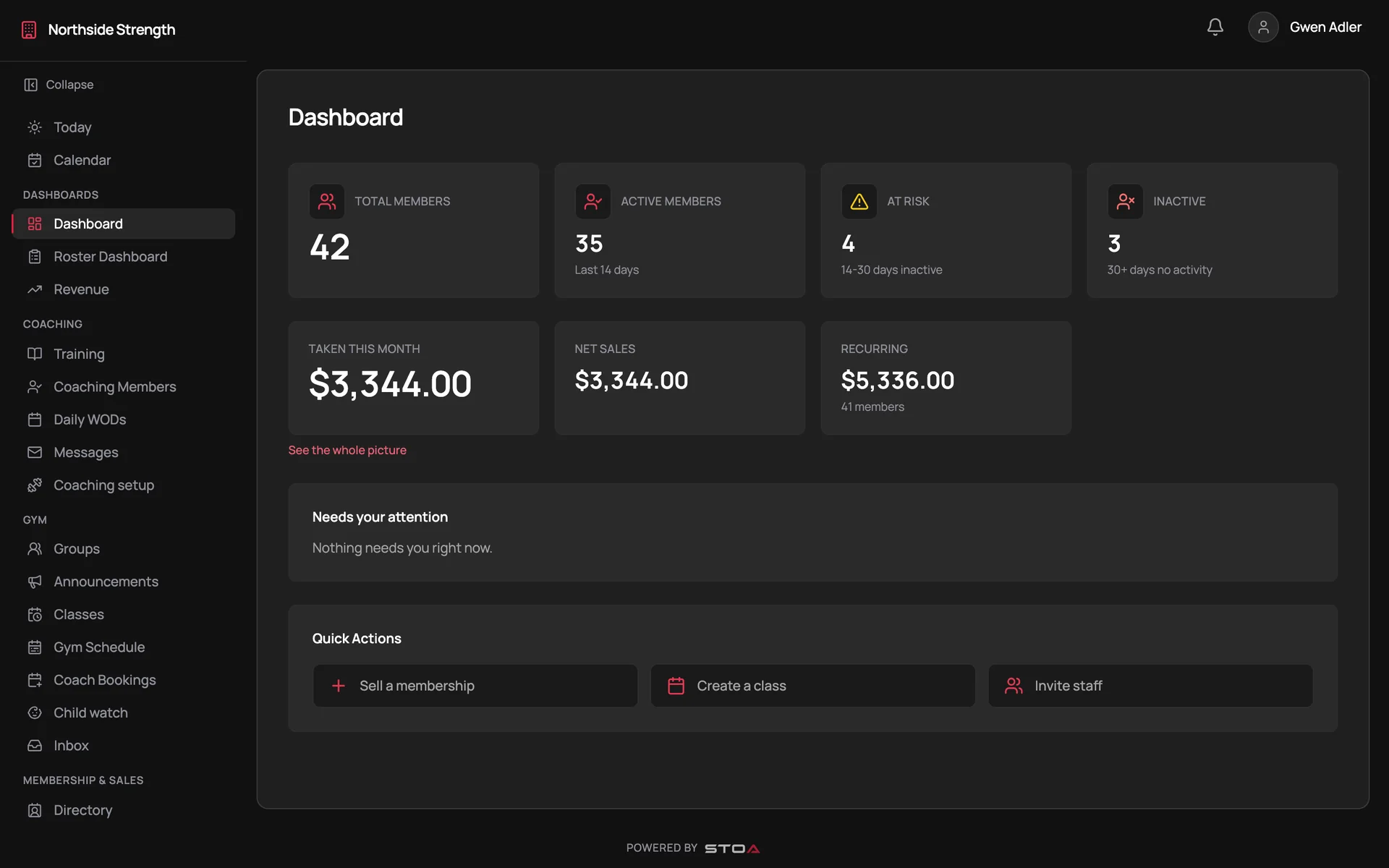Click the sun icon beside Today
1389x868 pixels.
pos(35,127)
